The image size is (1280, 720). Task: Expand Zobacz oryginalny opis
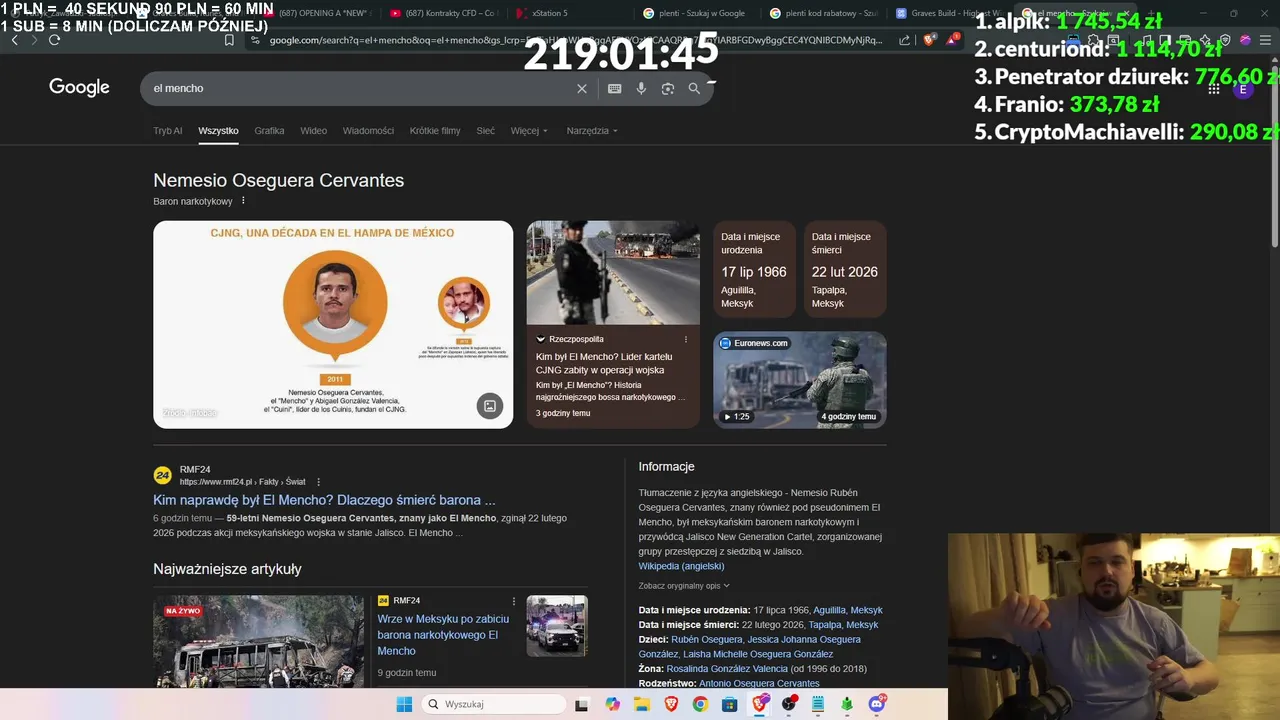click(684, 586)
